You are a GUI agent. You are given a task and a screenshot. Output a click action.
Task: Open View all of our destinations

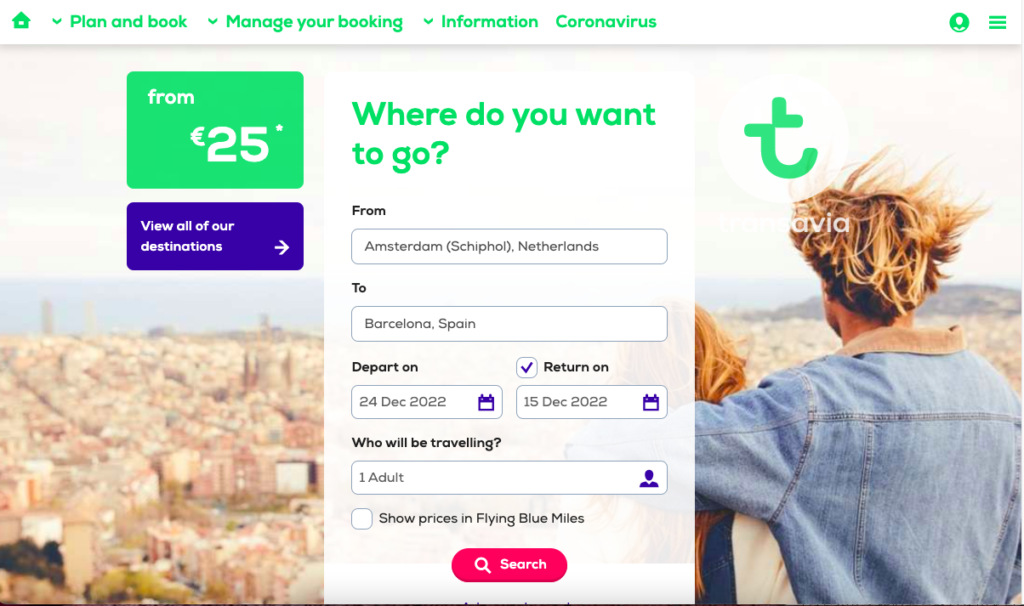[x=215, y=236]
